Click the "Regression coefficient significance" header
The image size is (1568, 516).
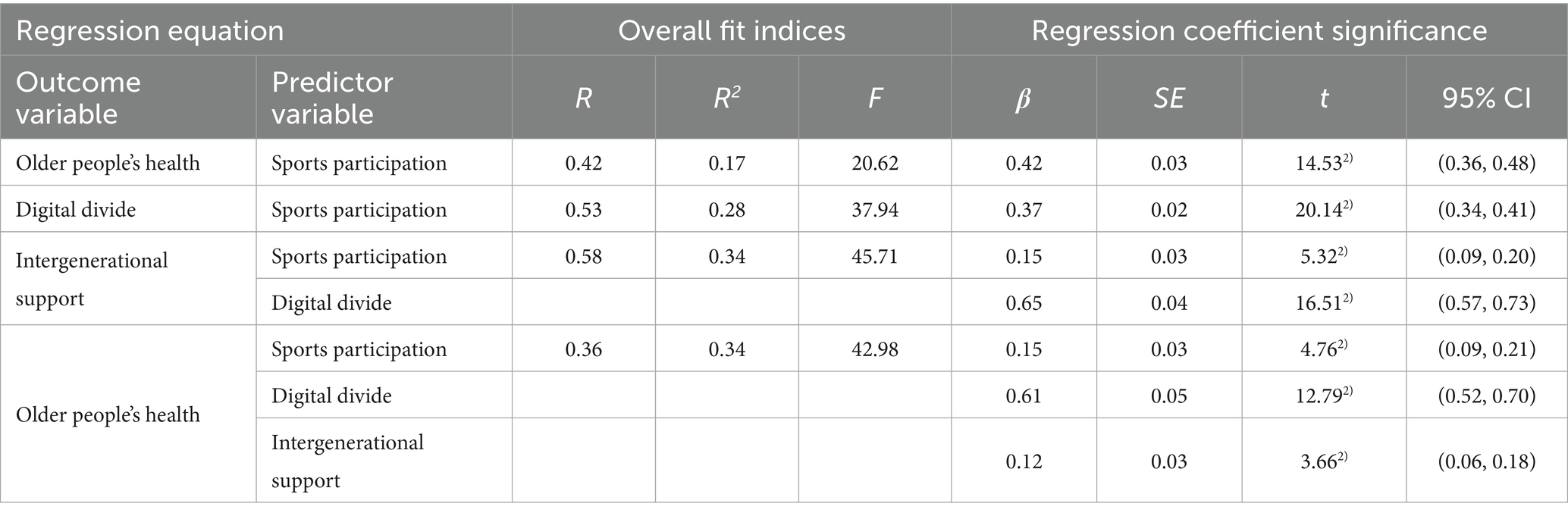pos(1259,31)
